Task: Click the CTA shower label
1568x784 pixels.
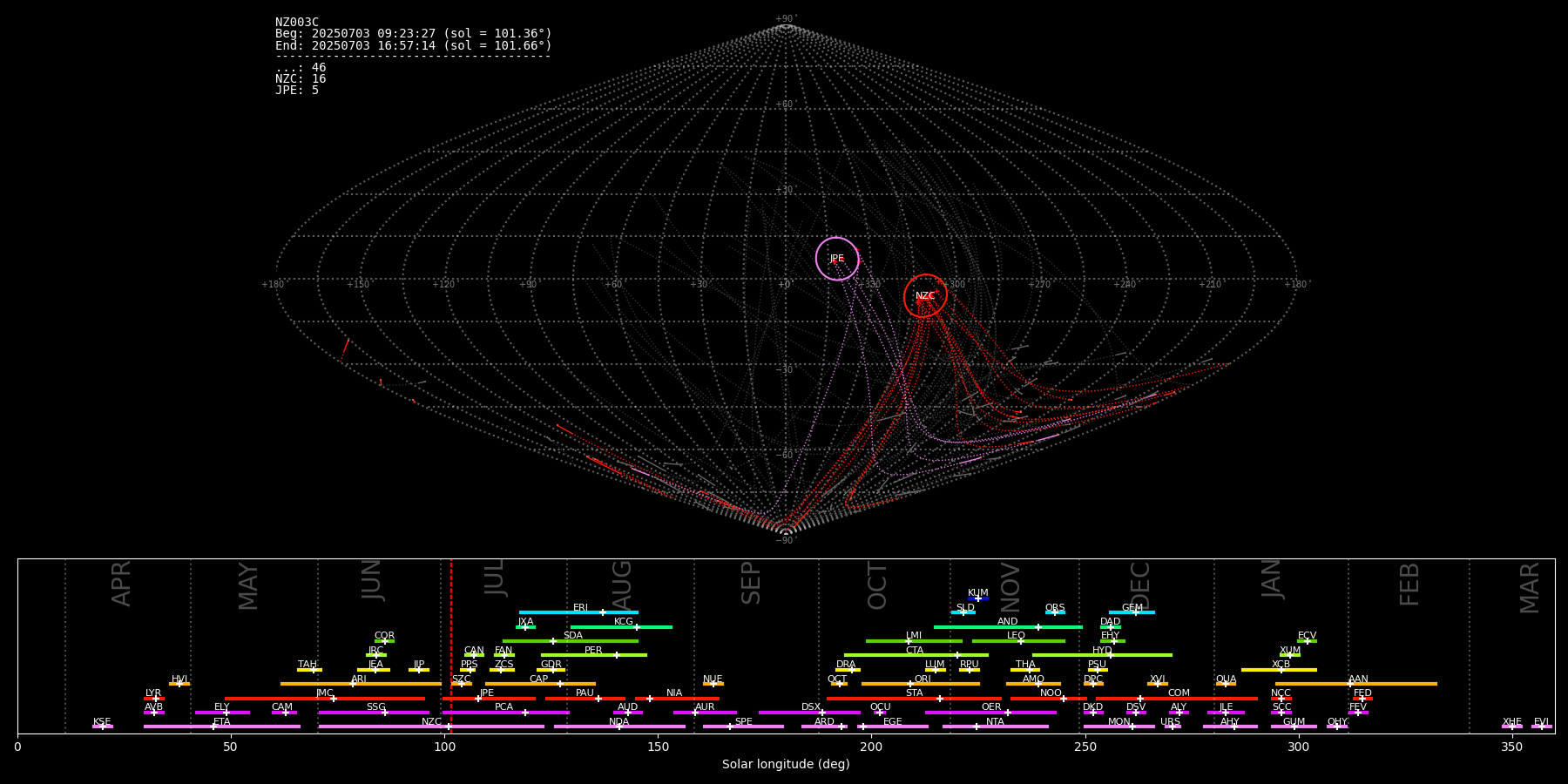Action: point(915,651)
